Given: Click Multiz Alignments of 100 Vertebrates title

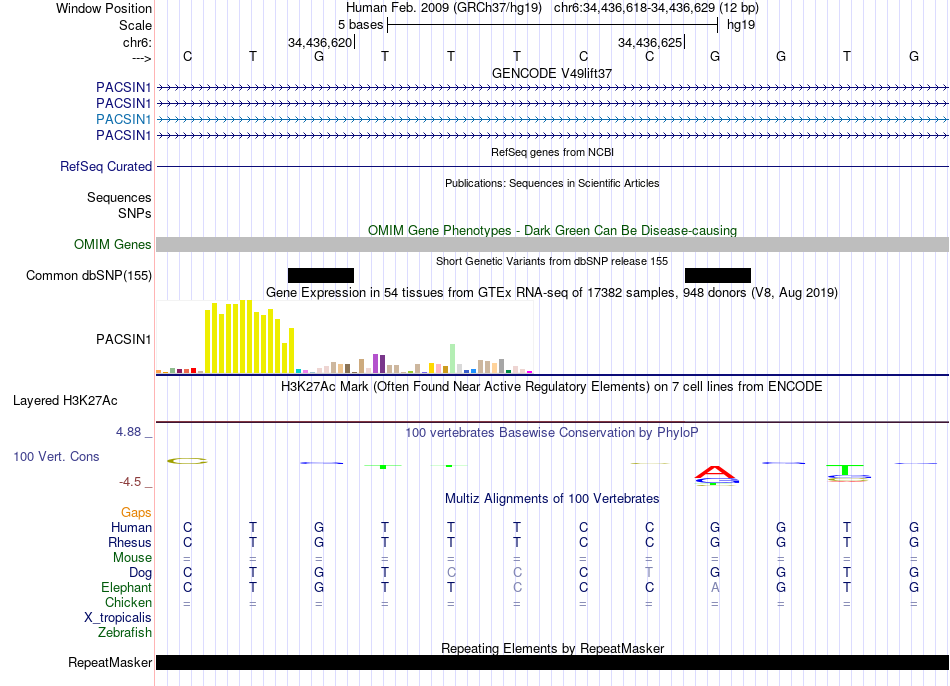Looking at the screenshot, I should (x=552, y=499).
